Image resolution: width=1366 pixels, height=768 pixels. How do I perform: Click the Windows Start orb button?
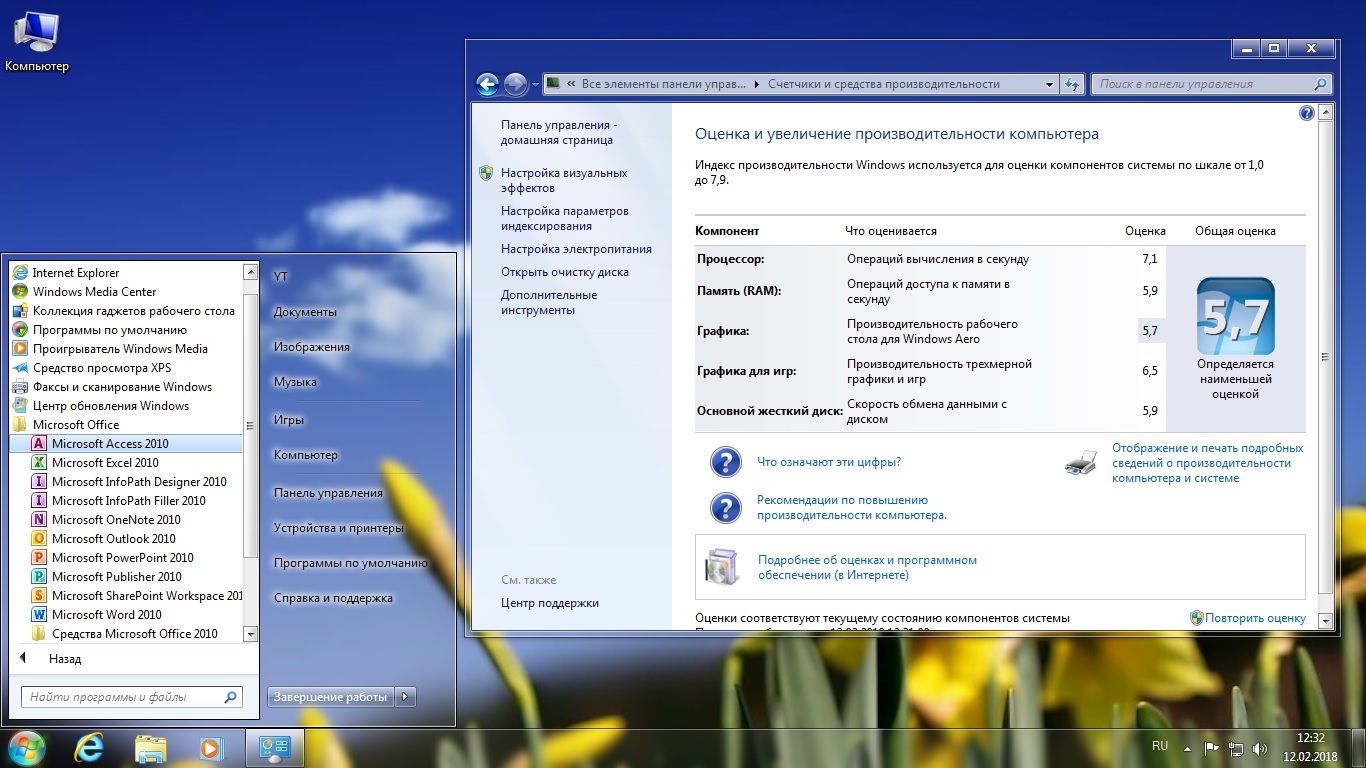pos(27,748)
